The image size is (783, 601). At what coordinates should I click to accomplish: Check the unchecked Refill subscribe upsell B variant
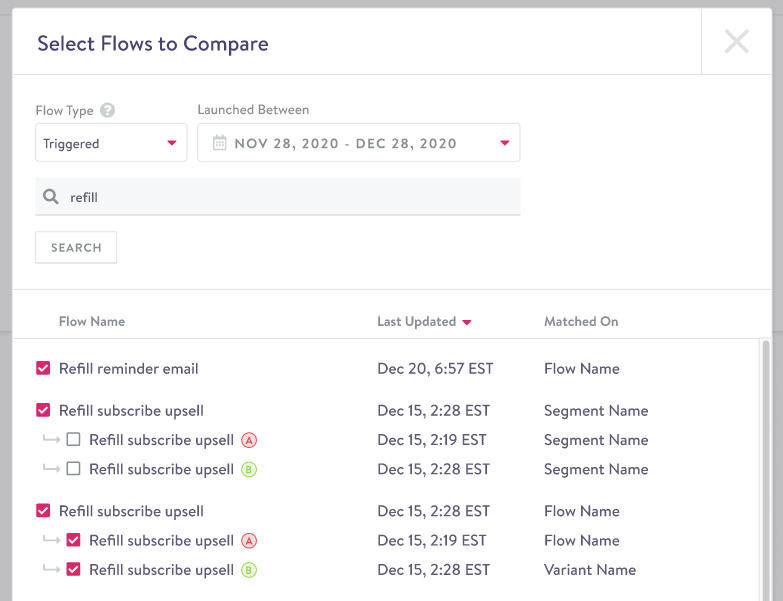point(73,469)
